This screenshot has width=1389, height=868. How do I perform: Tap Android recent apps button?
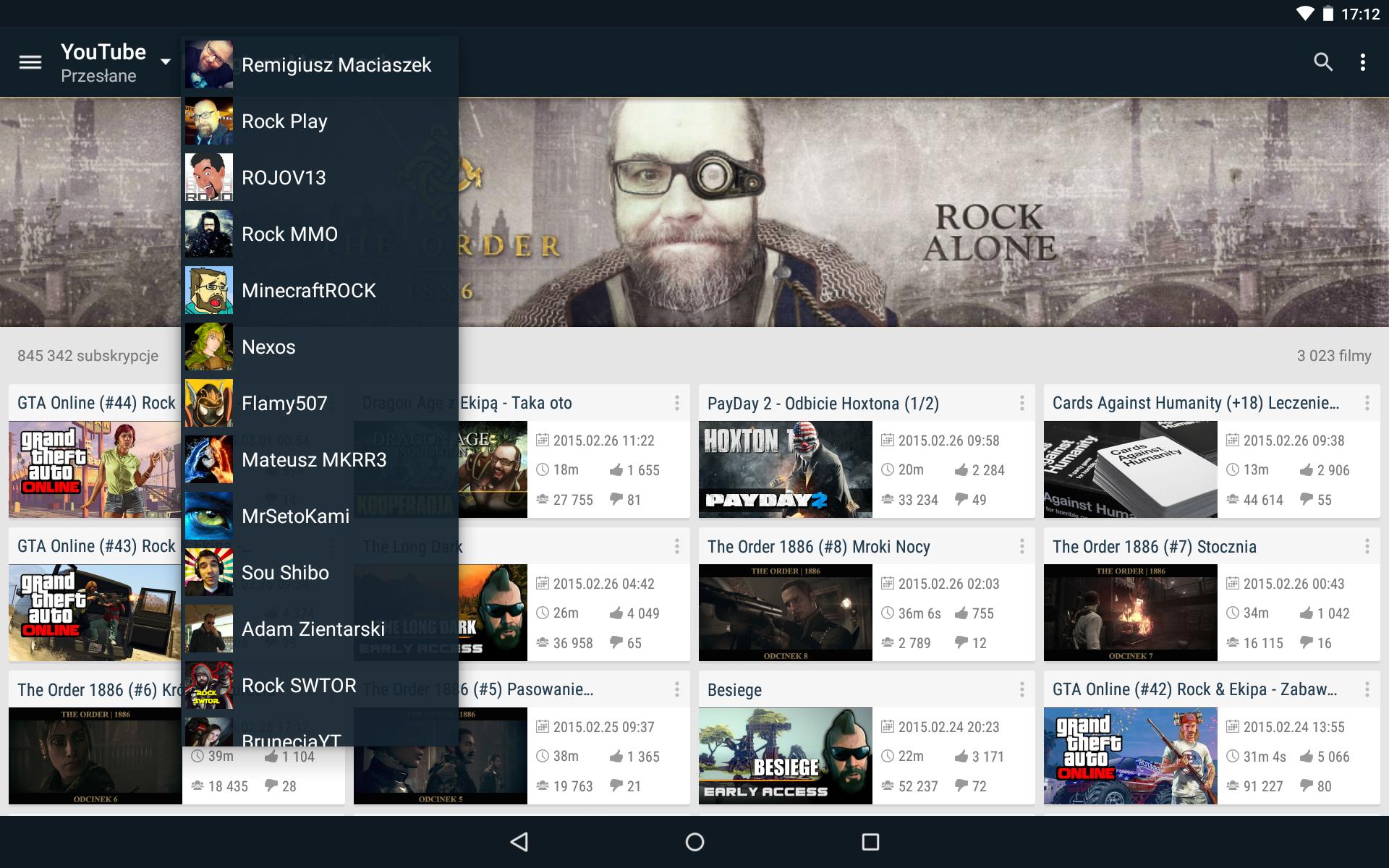click(x=870, y=842)
